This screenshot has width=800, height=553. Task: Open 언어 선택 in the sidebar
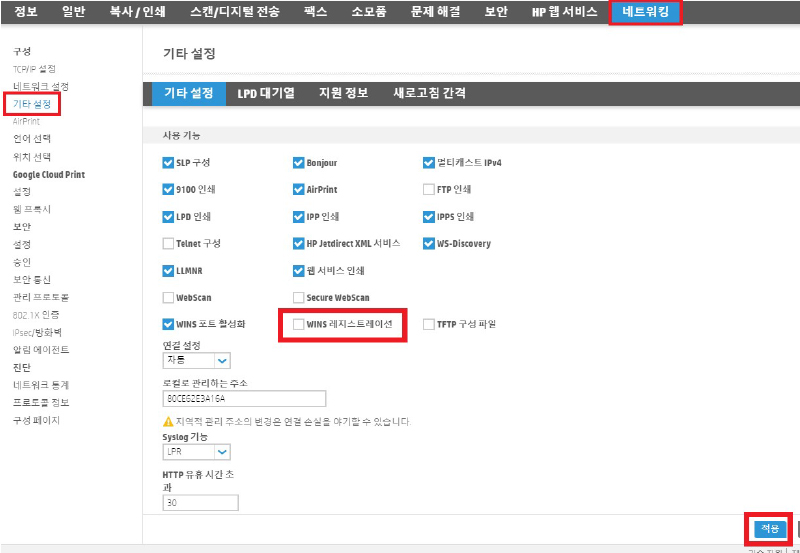click(x=32, y=139)
